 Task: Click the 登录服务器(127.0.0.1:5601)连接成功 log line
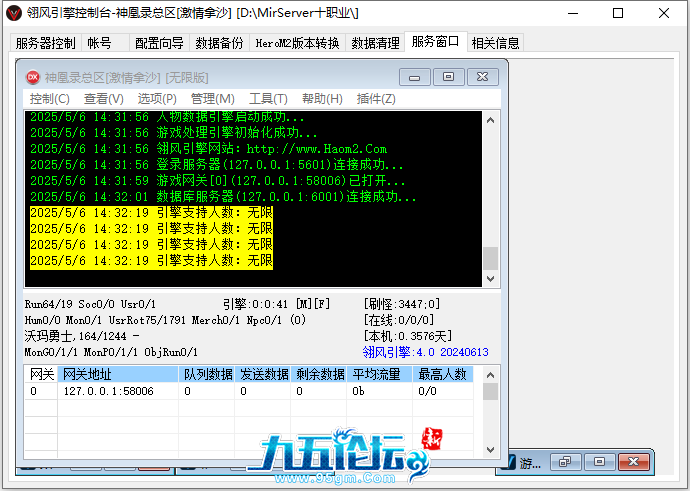pyautogui.click(x=217, y=165)
